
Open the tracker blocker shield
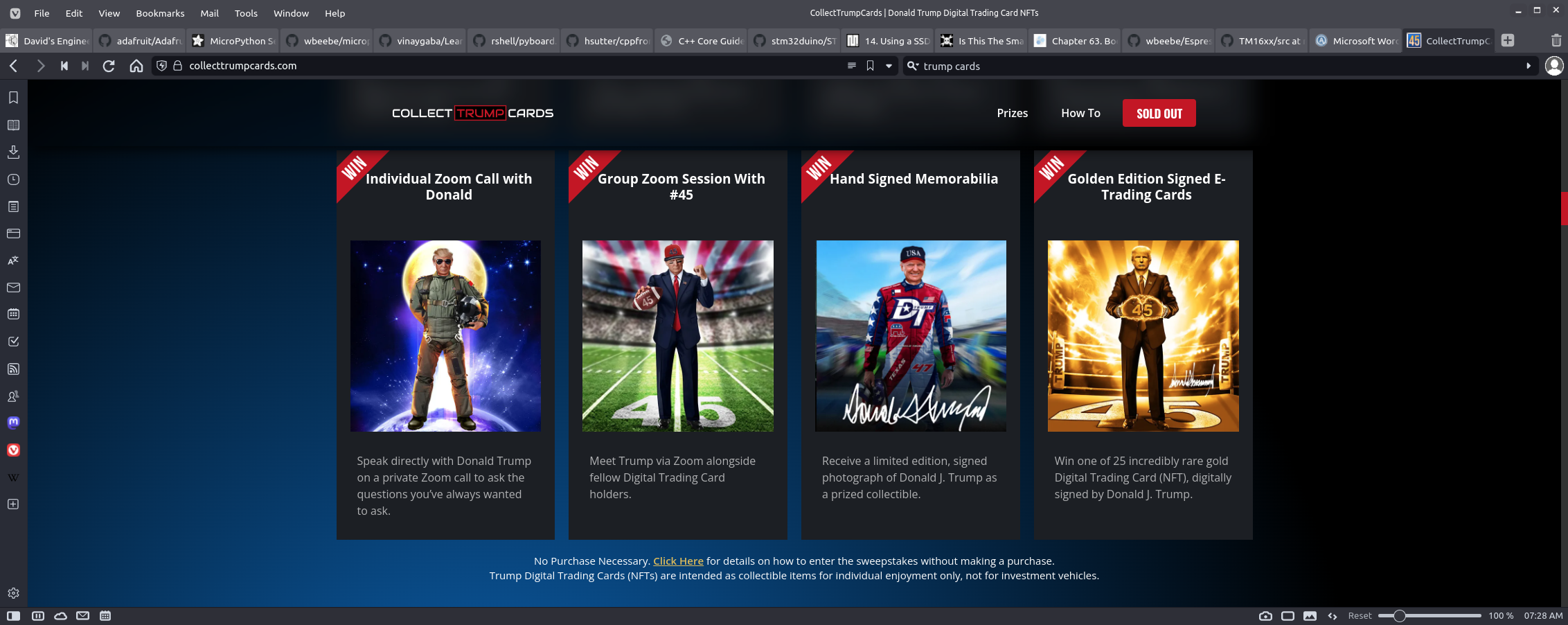(x=161, y=66)
